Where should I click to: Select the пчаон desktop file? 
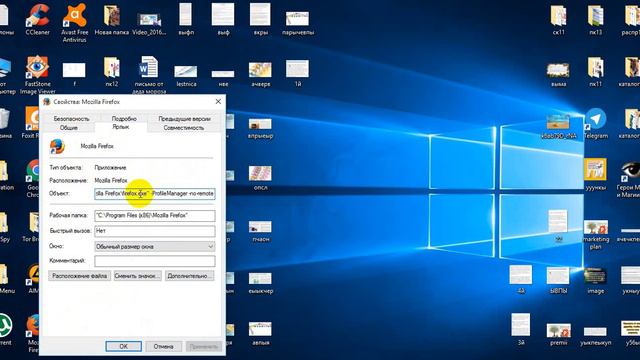[x=260, y=232]
